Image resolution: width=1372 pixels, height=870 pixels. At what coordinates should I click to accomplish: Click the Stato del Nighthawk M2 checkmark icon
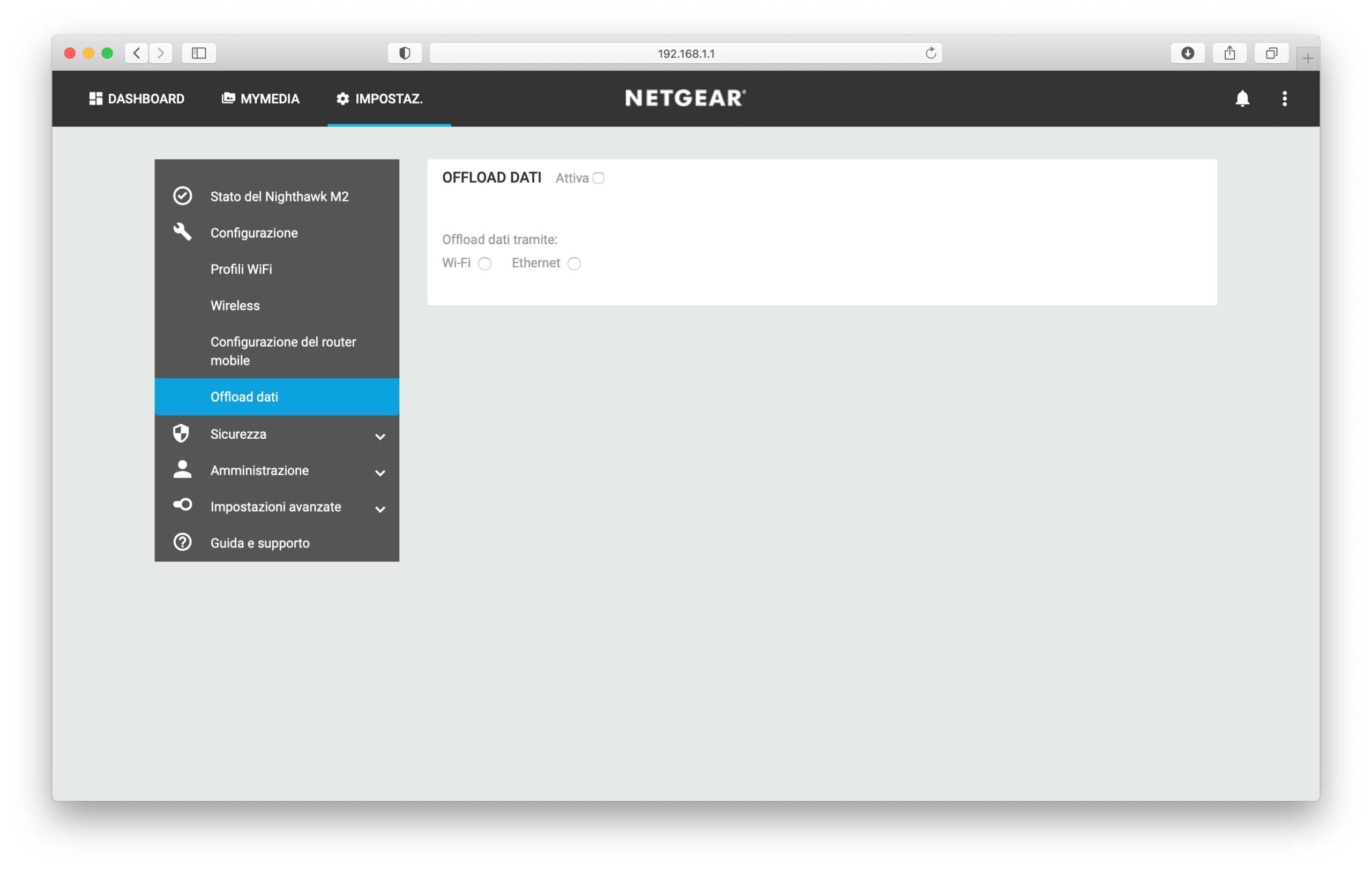click(x=182, y=196)
